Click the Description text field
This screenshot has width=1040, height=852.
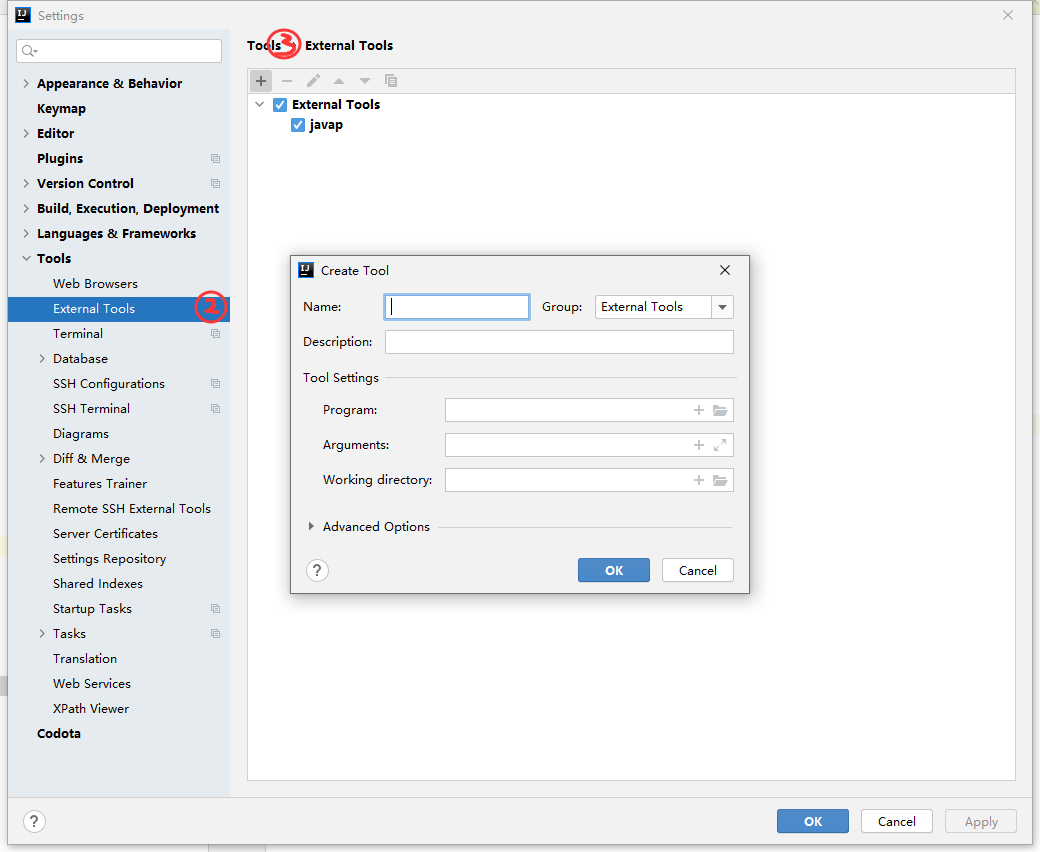click(x=559, y=342)
